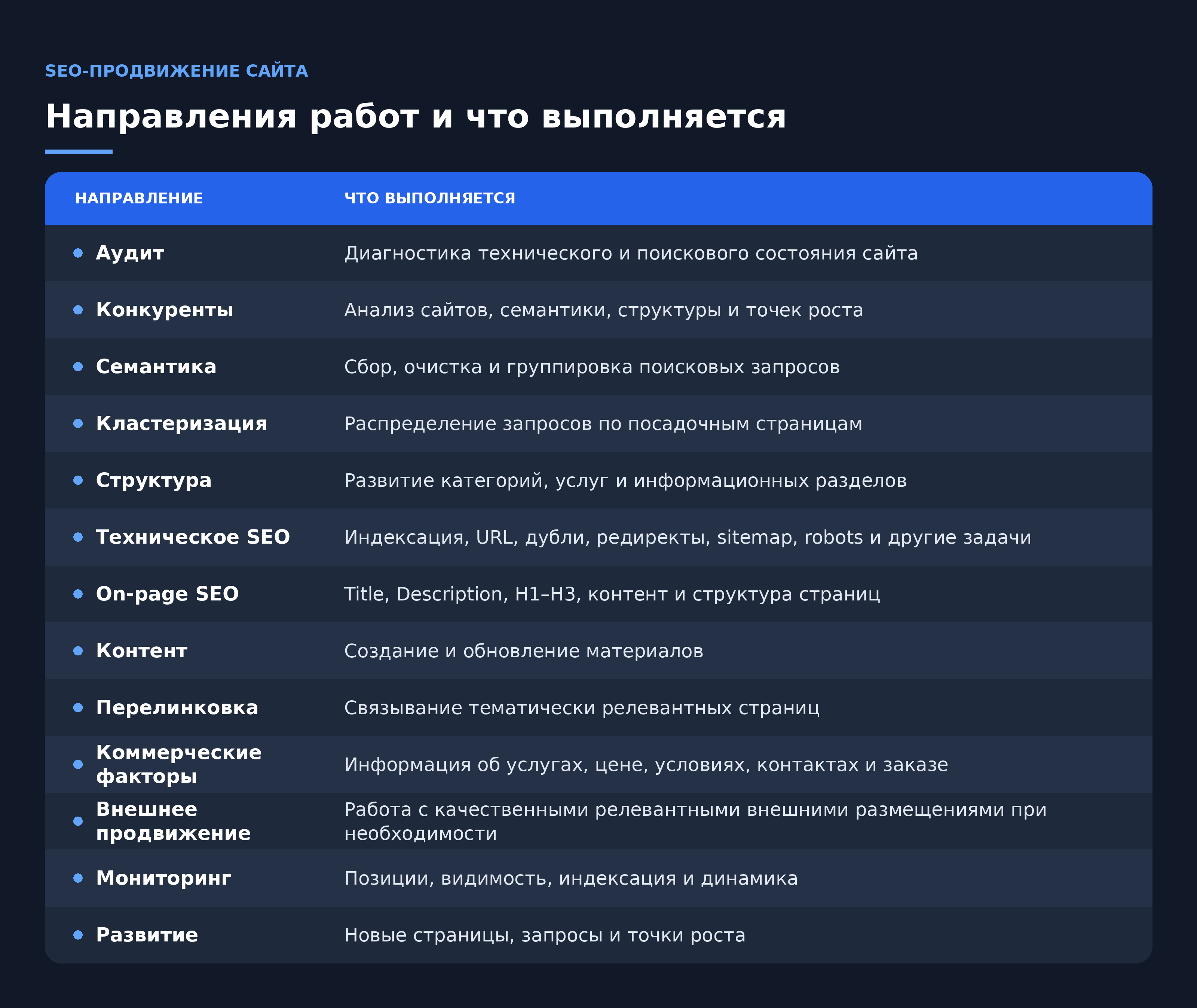Click 'Создание и обновление материалов'

(524, 651)
